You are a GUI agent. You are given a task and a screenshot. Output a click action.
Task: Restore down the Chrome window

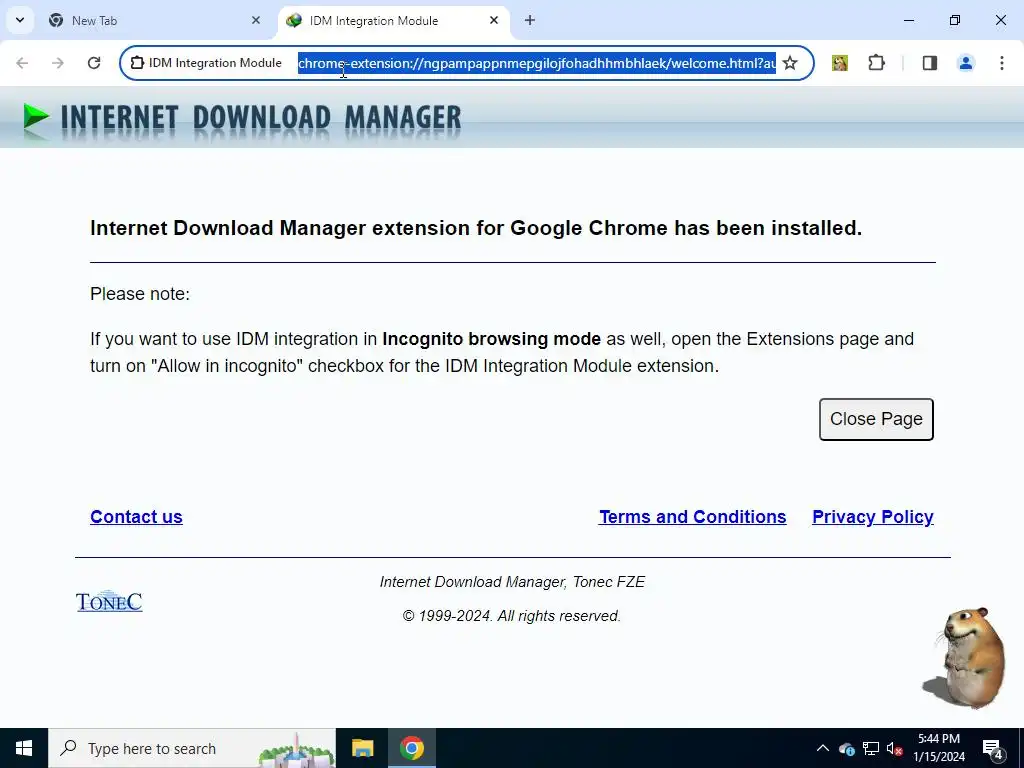tap(955, 20)
